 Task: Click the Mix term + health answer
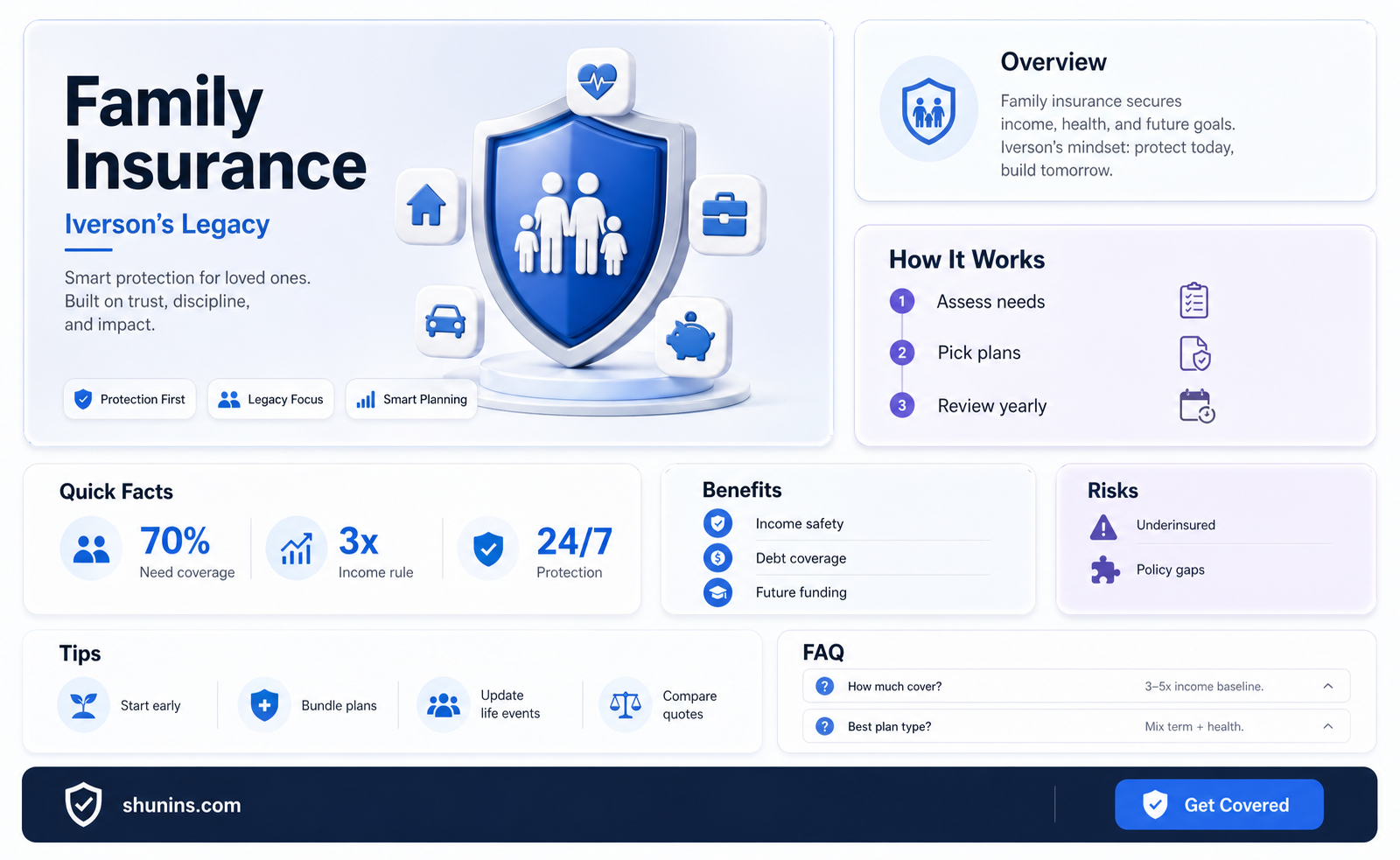[1194, 727]
